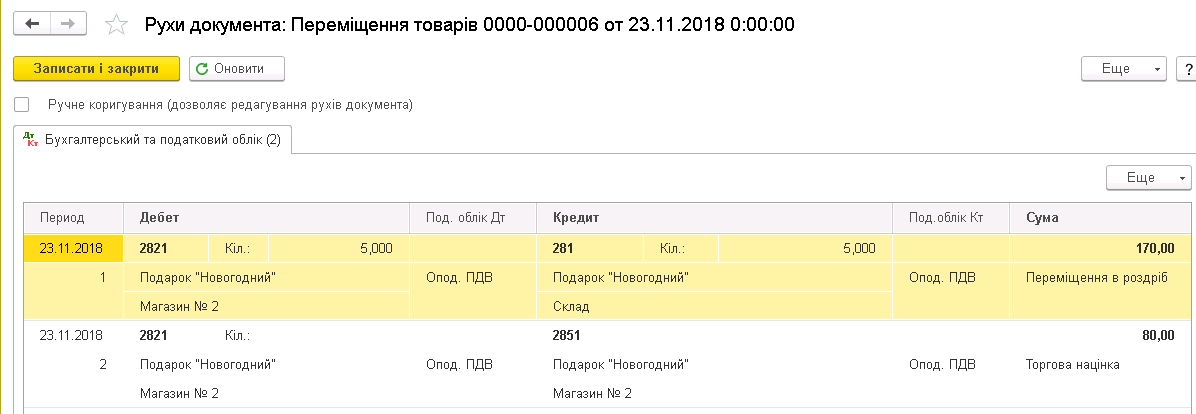Switch to Бухгалтерський та податковий облік tab
1196x414 pixels.
pyautogui.click(x=153, y=140)
